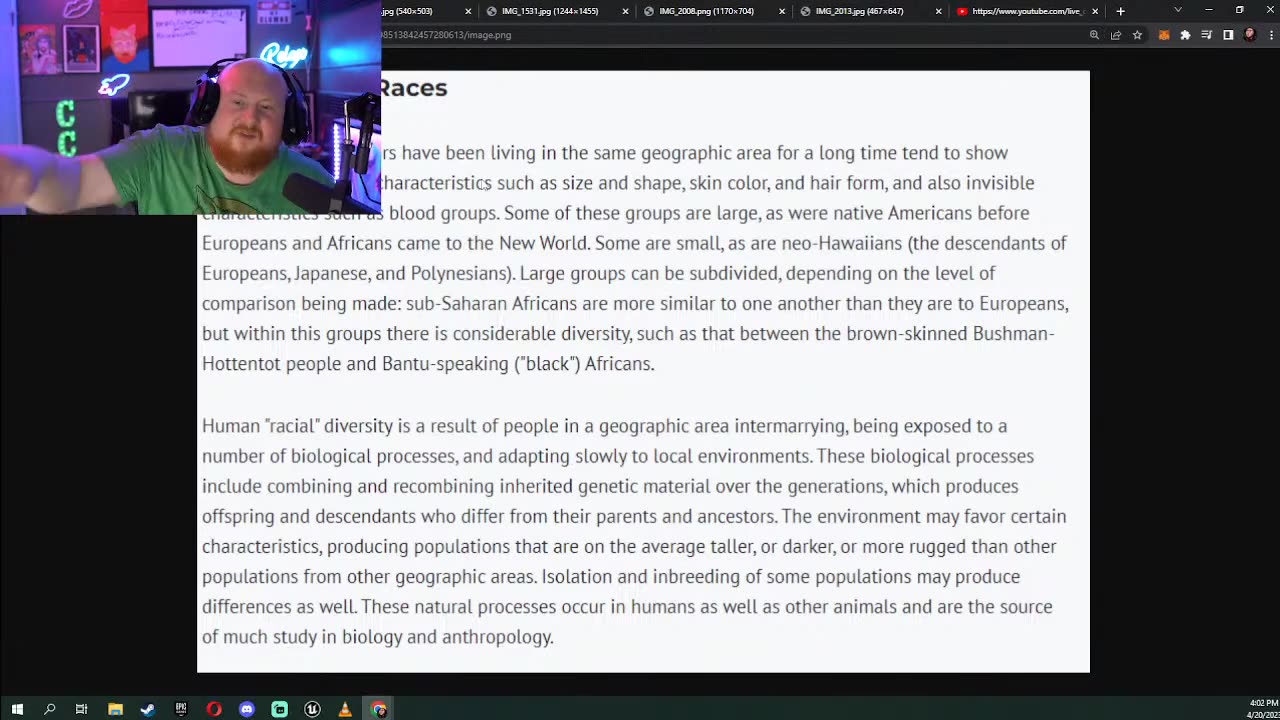Open Opera browser from taskbar

pyautogui.click(x=214, y=709)
